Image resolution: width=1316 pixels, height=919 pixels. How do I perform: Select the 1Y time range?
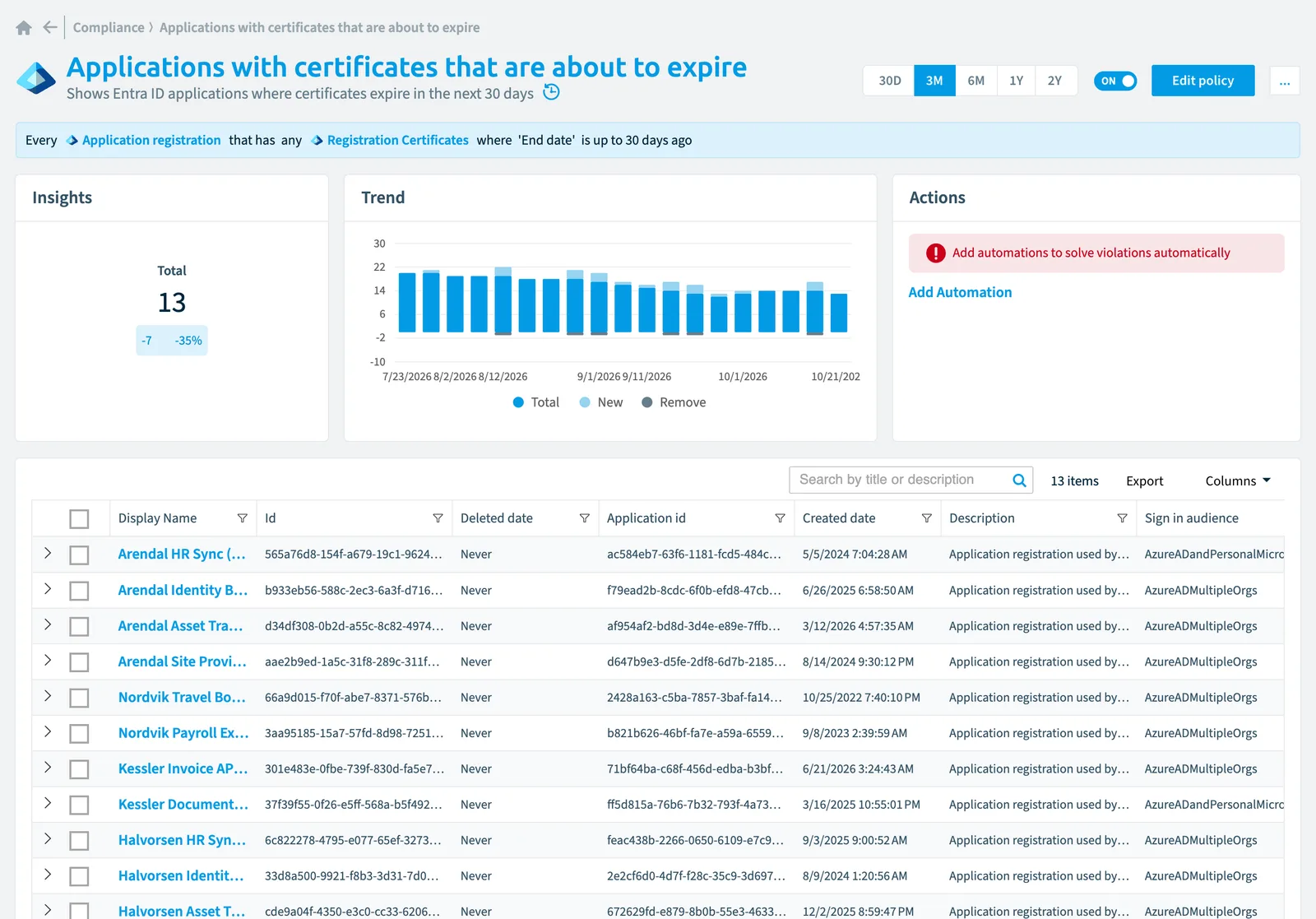tap(1017, 81)
